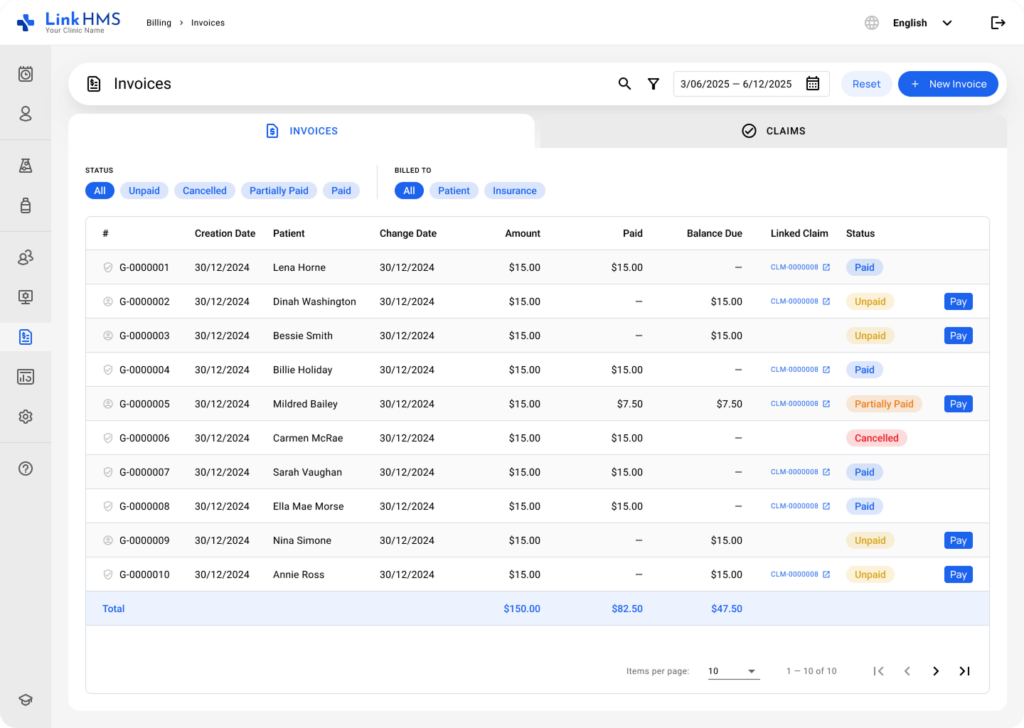Click the Partially Paid status badge
Screen dimensions: 1024x728
coord(884,404)
